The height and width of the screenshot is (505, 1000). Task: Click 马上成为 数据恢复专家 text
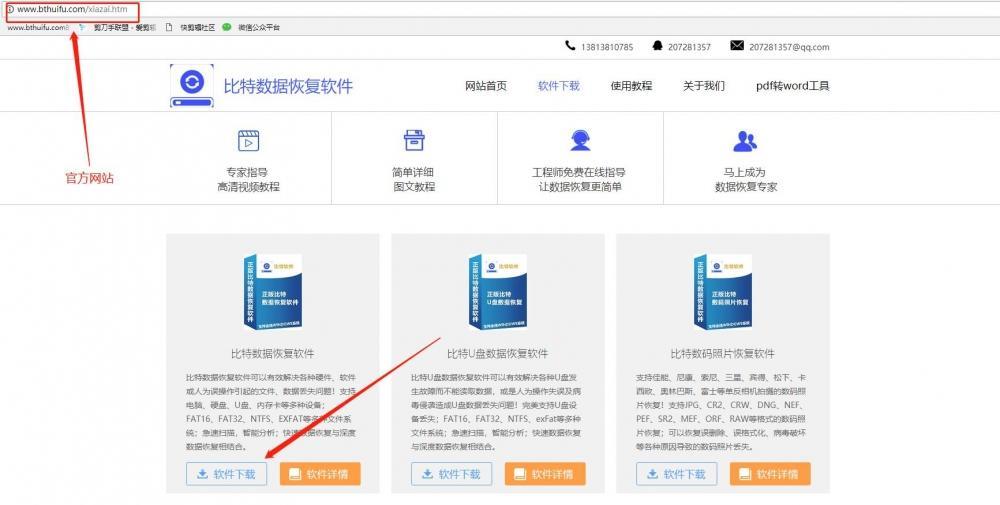coord(746,180)
